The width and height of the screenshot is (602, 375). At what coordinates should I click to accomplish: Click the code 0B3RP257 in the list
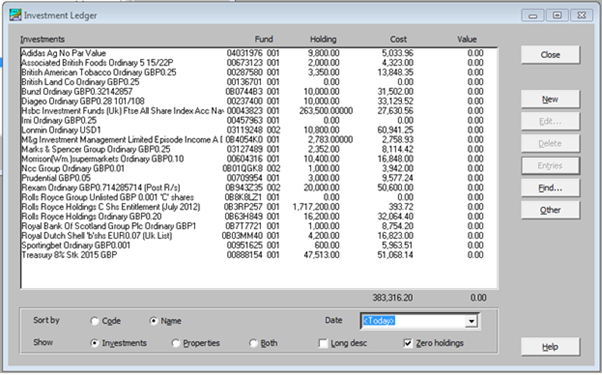[243, 206]
